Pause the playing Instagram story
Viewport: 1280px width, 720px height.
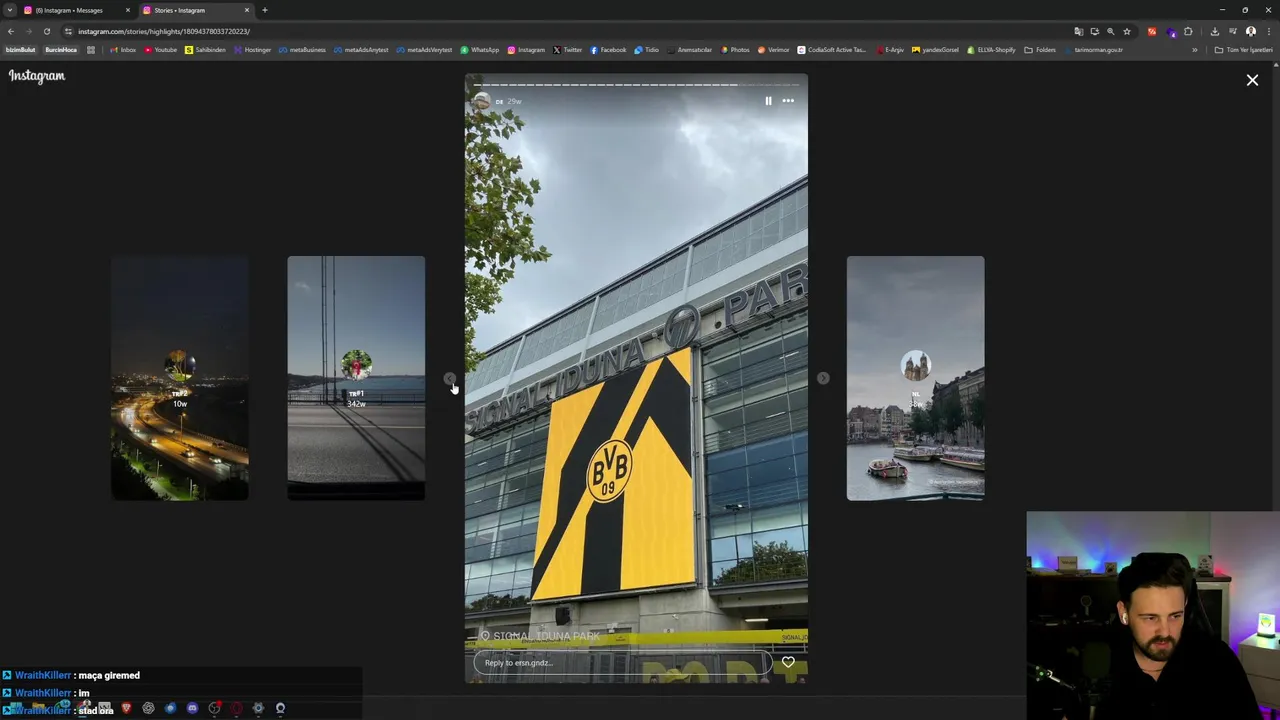tap(768, 101)
